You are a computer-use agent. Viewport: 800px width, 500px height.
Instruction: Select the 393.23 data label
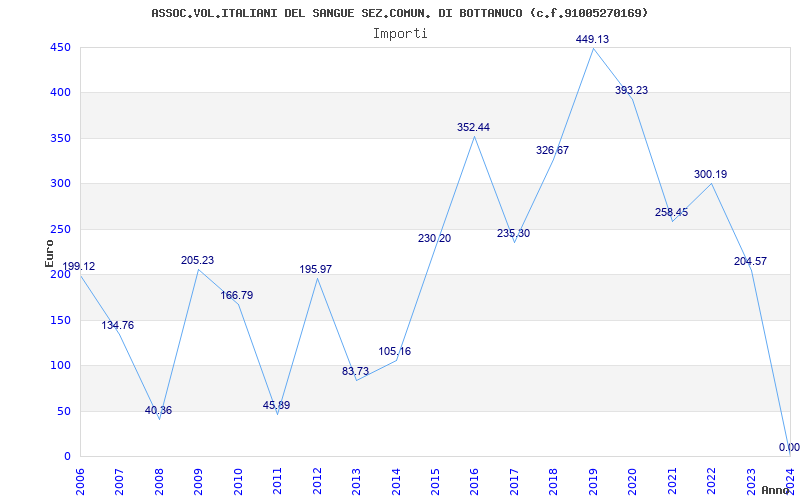click(632, 90)
